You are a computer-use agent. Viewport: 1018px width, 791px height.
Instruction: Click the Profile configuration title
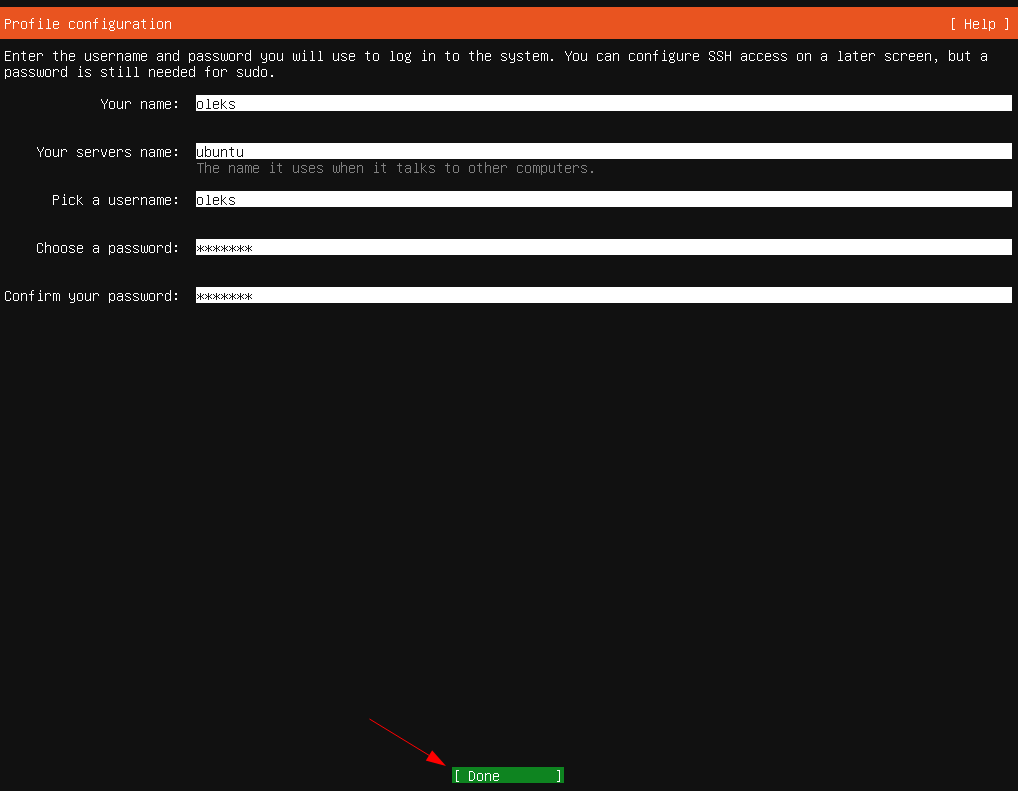point(88,24)
